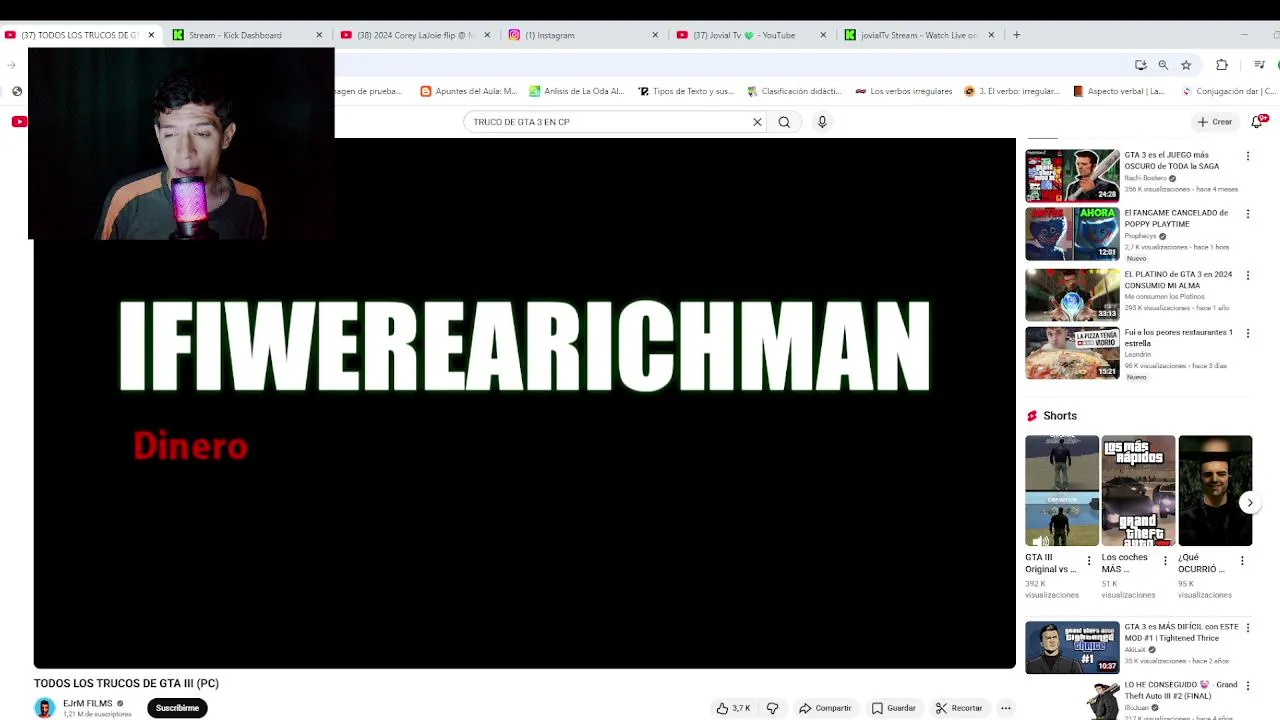Click the video title TODOS LOS TRUCOS DE GTA III

126,683
